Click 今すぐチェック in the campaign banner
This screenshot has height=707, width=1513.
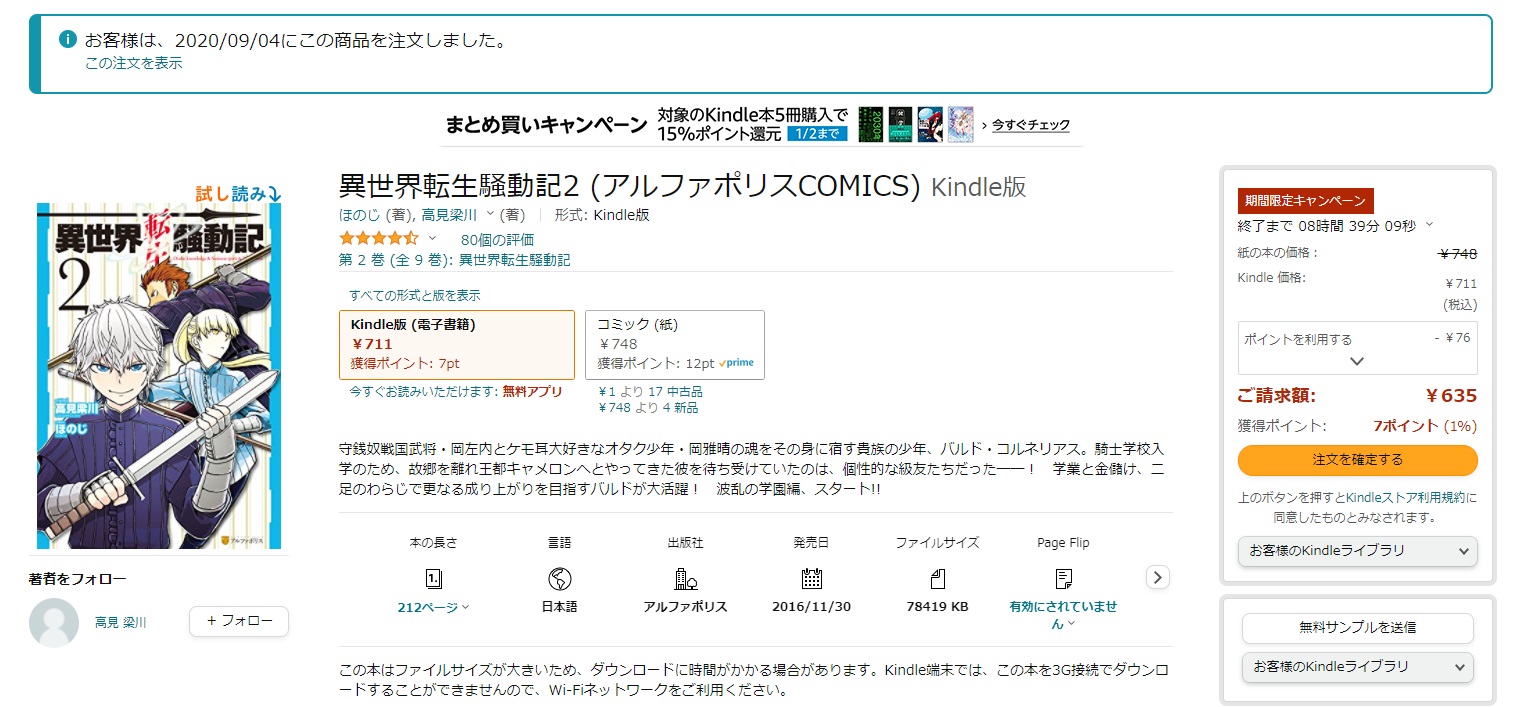pyautogui.click(x=1030, y=125)
